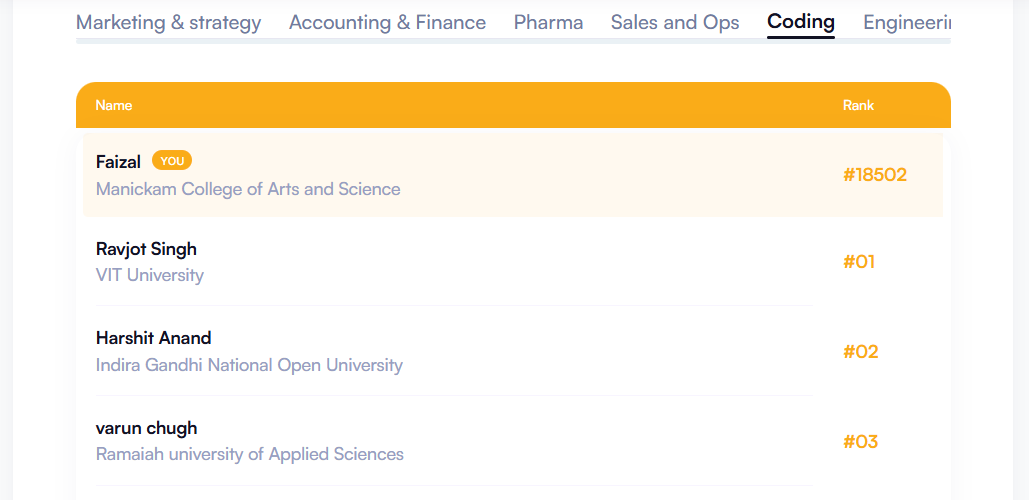Switch to the Marketing & strategy tab
This screenshot has width=1029, height=500.
coord(168,22)
